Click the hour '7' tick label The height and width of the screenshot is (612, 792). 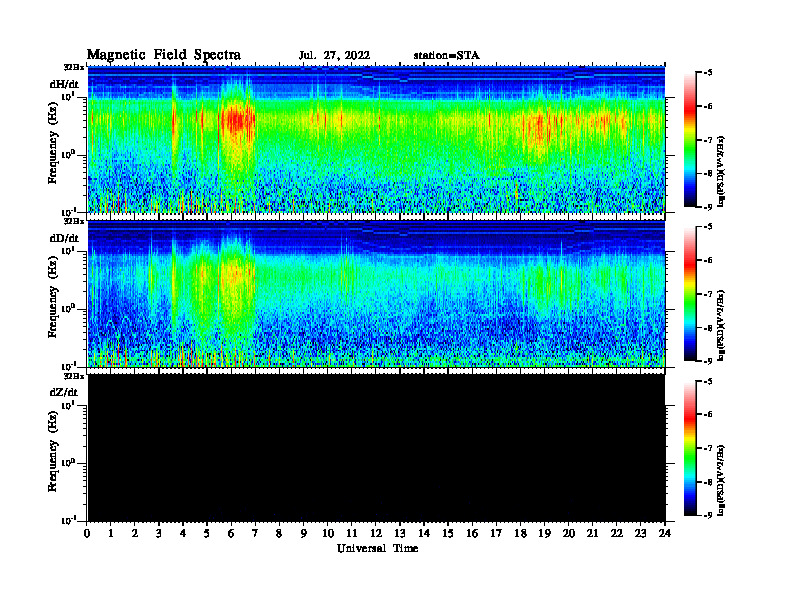[x=255, y=534]
